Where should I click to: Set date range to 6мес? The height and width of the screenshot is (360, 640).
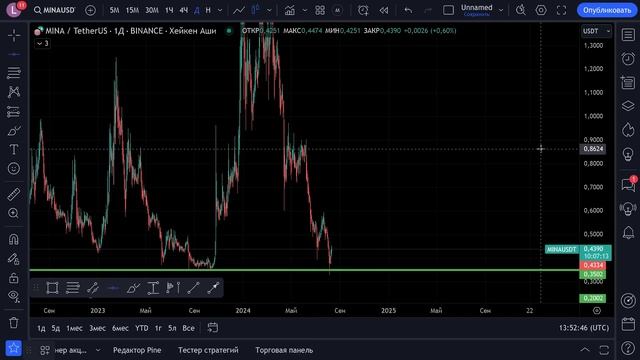point(120,328)
